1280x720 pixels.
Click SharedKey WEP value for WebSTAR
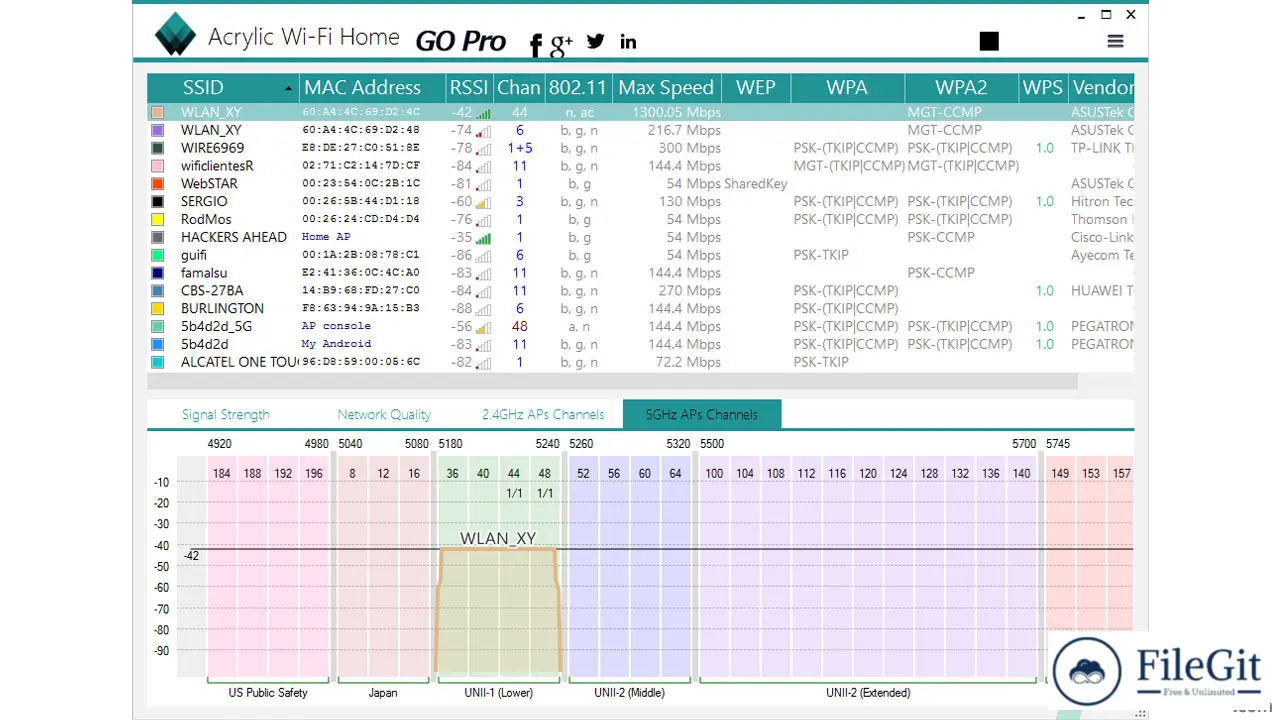(755, 184)
